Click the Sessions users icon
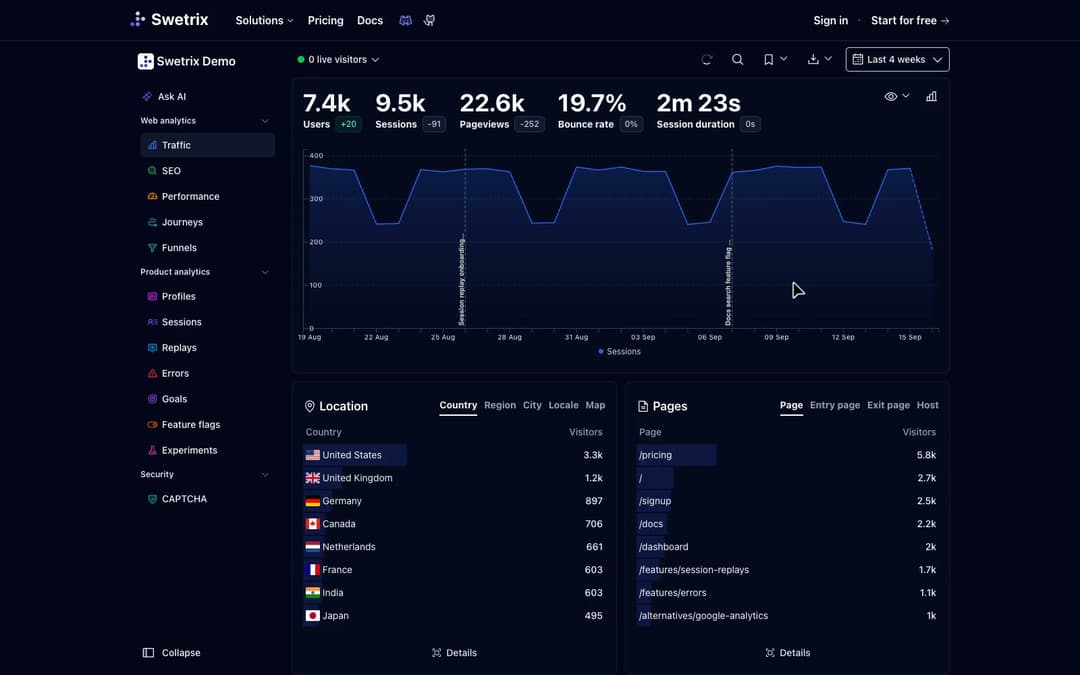1080x675 pixels. (x=152, y=322)
